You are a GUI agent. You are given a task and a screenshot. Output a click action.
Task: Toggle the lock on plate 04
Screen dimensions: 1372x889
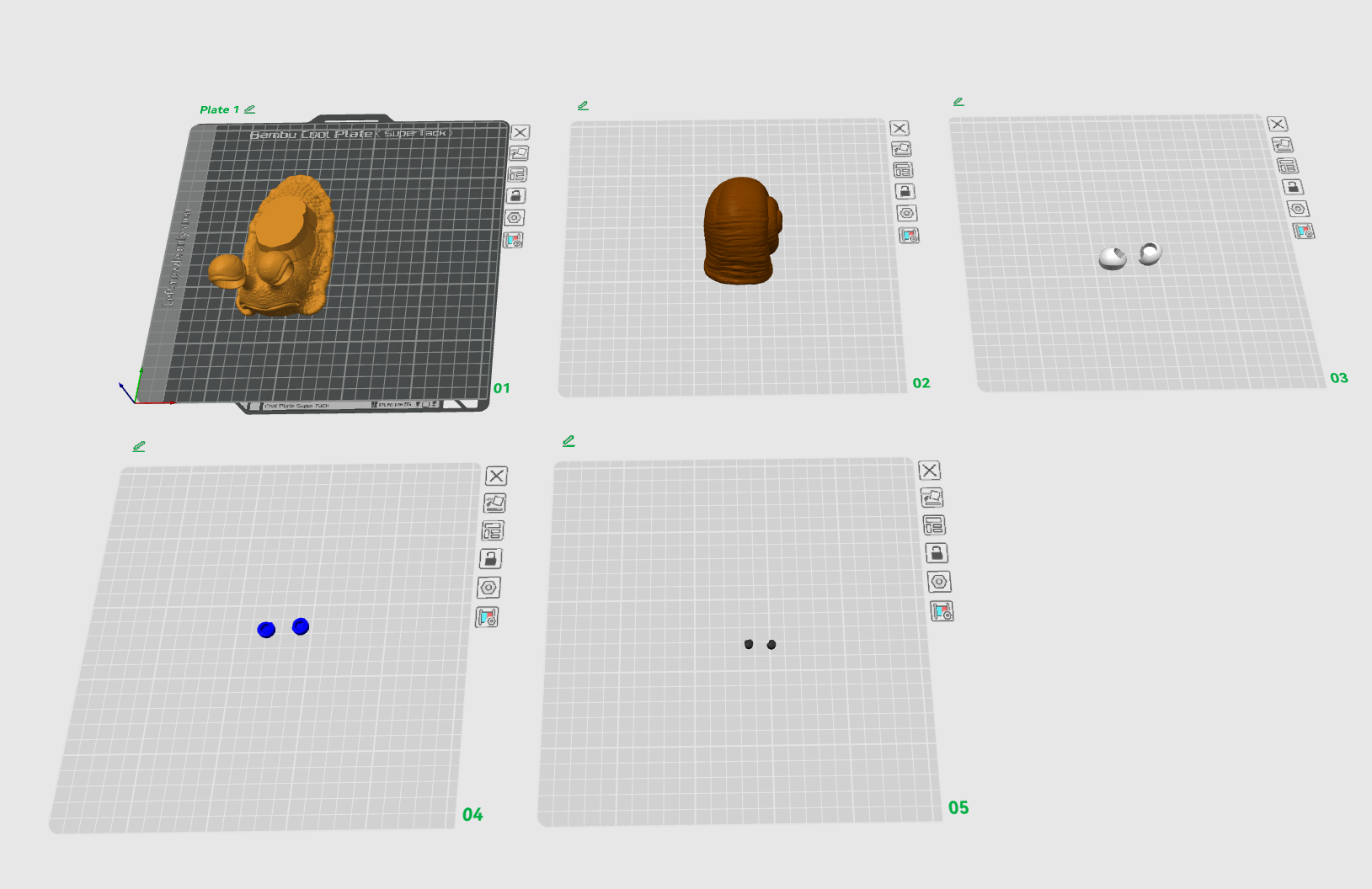pyautogui.click(x=491, y=558)
